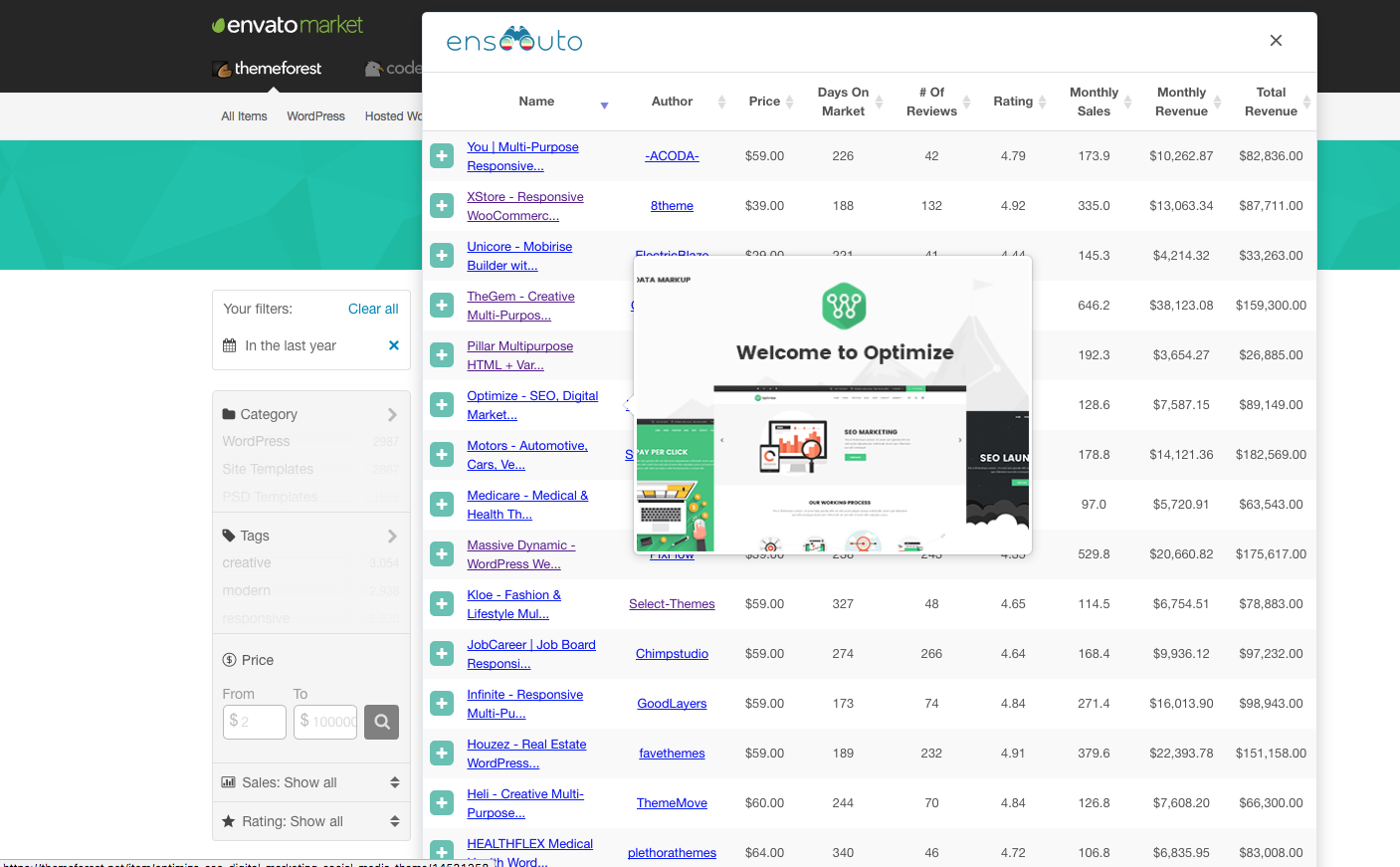Viewport: 1400px width, 867px height.
Task: Open author Select-Themes link
Action: coord(672,604)
